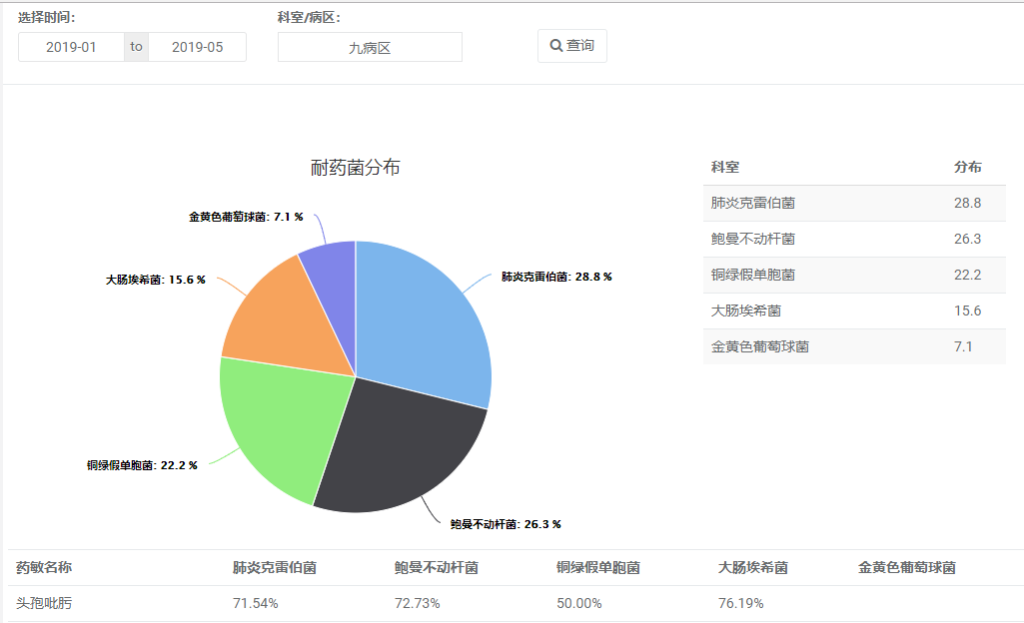Click pie label 金黄色葡萄球菌: 7.1 %
The image size is (1024, 623).
(246, 217)
